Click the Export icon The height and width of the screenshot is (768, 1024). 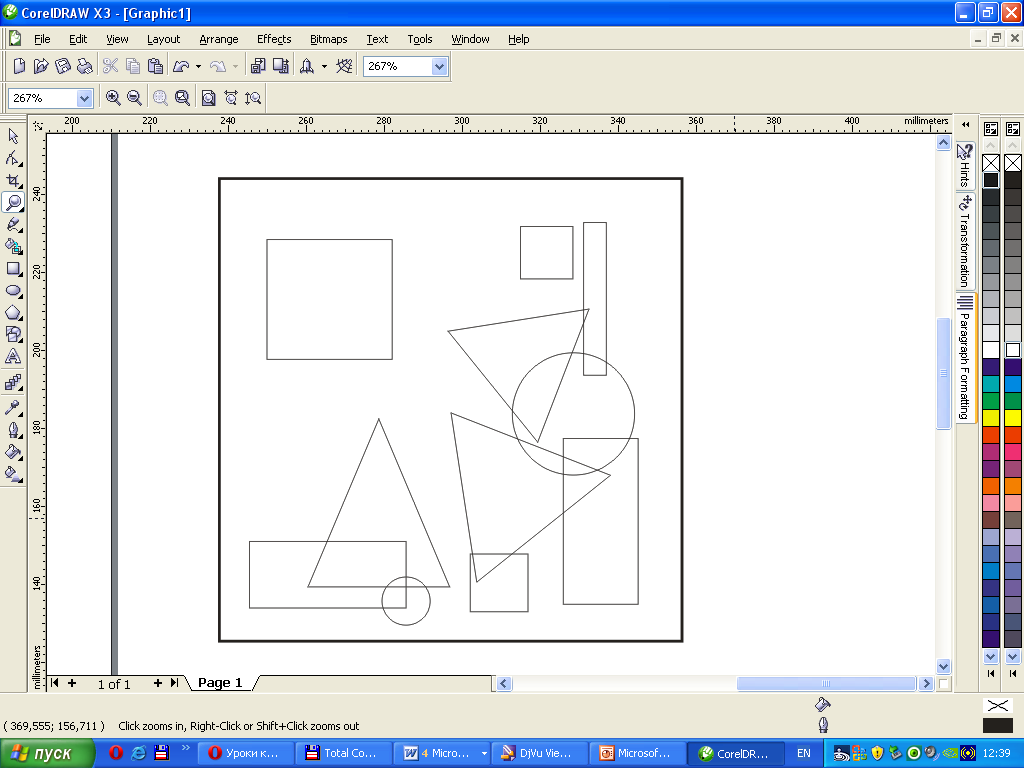281,66
